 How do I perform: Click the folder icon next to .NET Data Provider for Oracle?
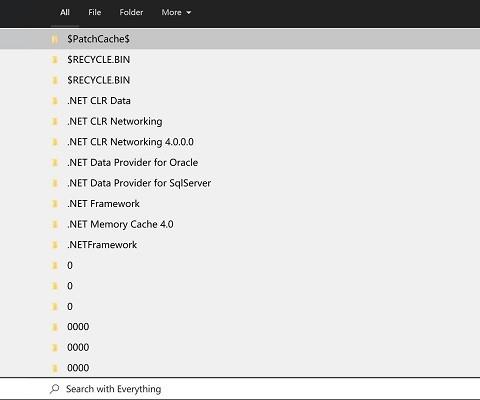pos(55,163)
